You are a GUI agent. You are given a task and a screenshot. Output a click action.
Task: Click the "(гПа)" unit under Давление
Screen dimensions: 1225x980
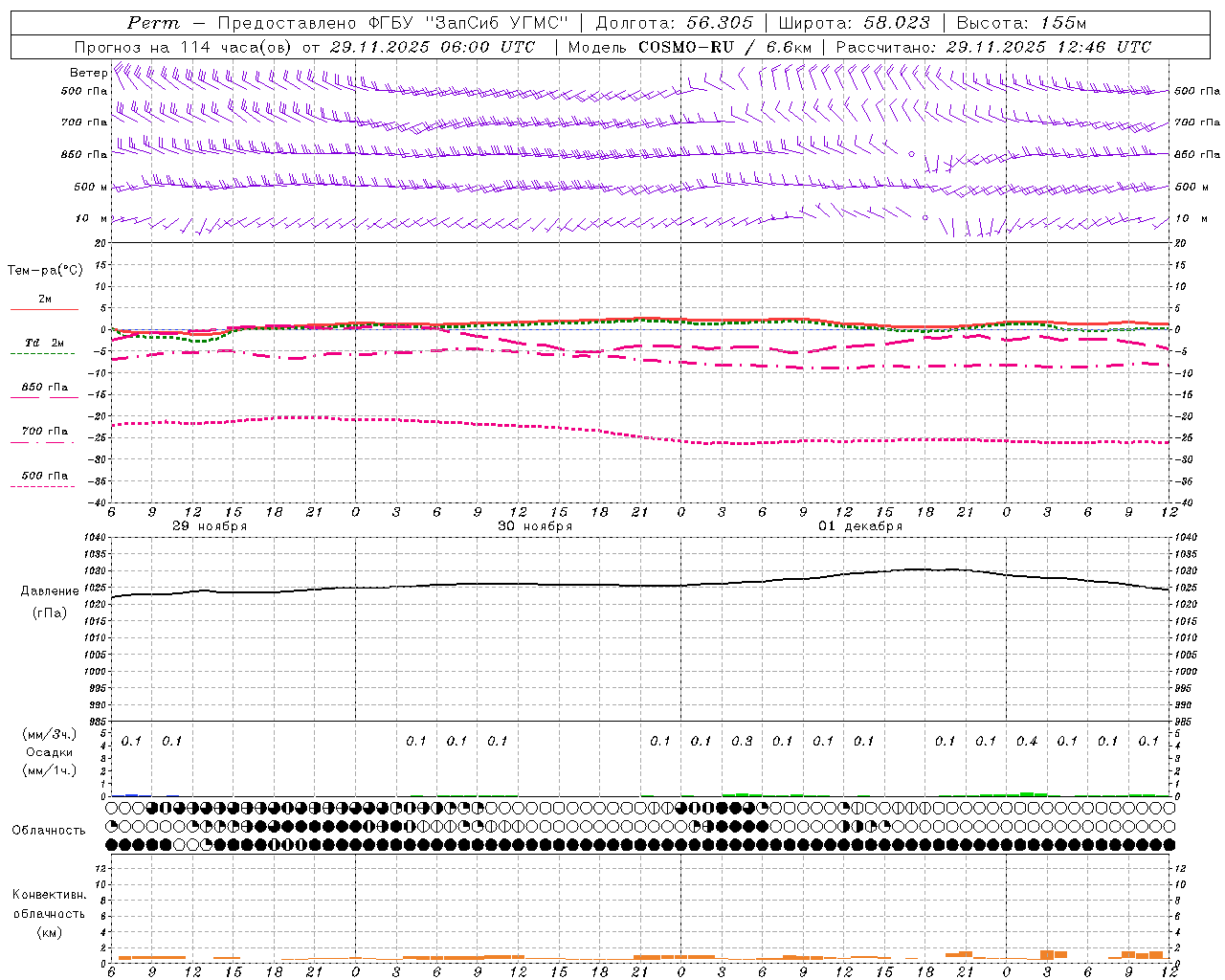point(50,613)
